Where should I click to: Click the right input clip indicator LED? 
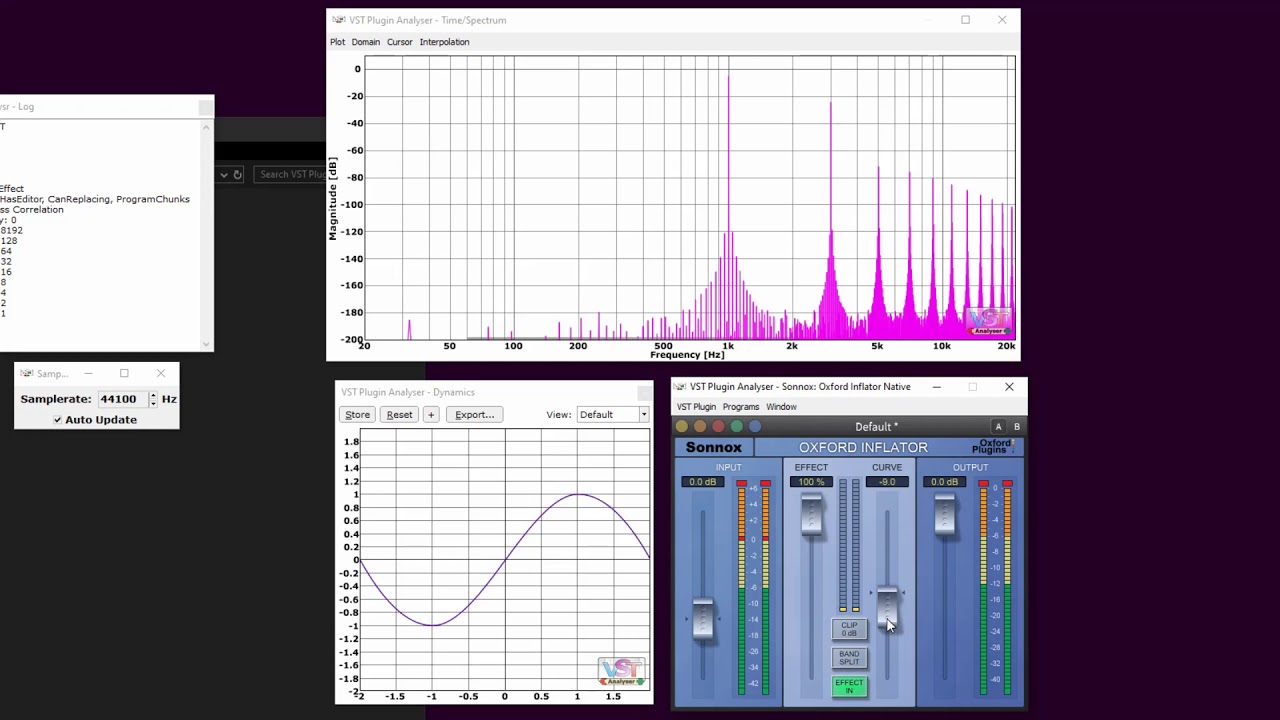click(x=765, y=484)
